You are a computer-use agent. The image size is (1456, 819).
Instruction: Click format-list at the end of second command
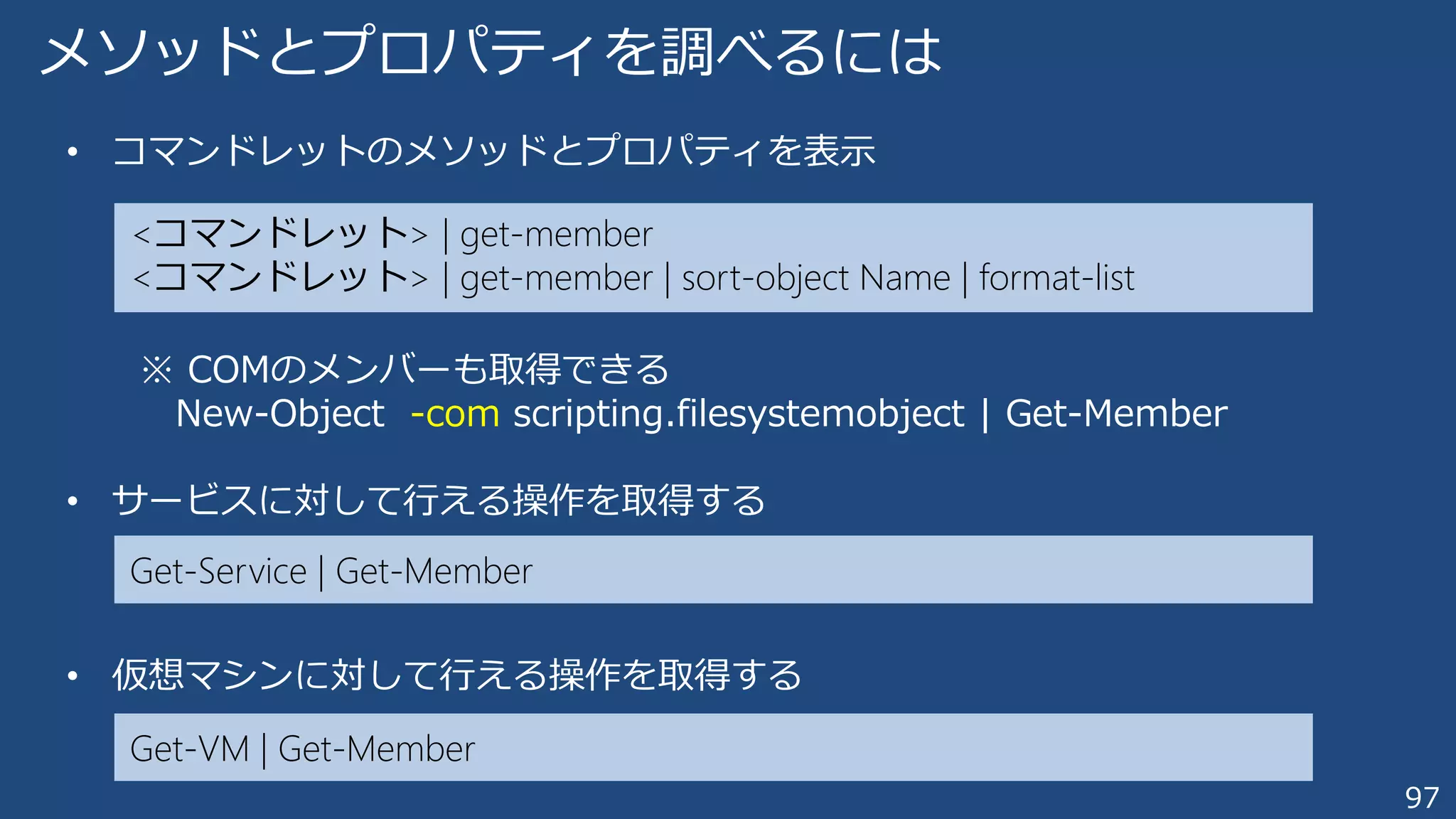coord(1056,277)
